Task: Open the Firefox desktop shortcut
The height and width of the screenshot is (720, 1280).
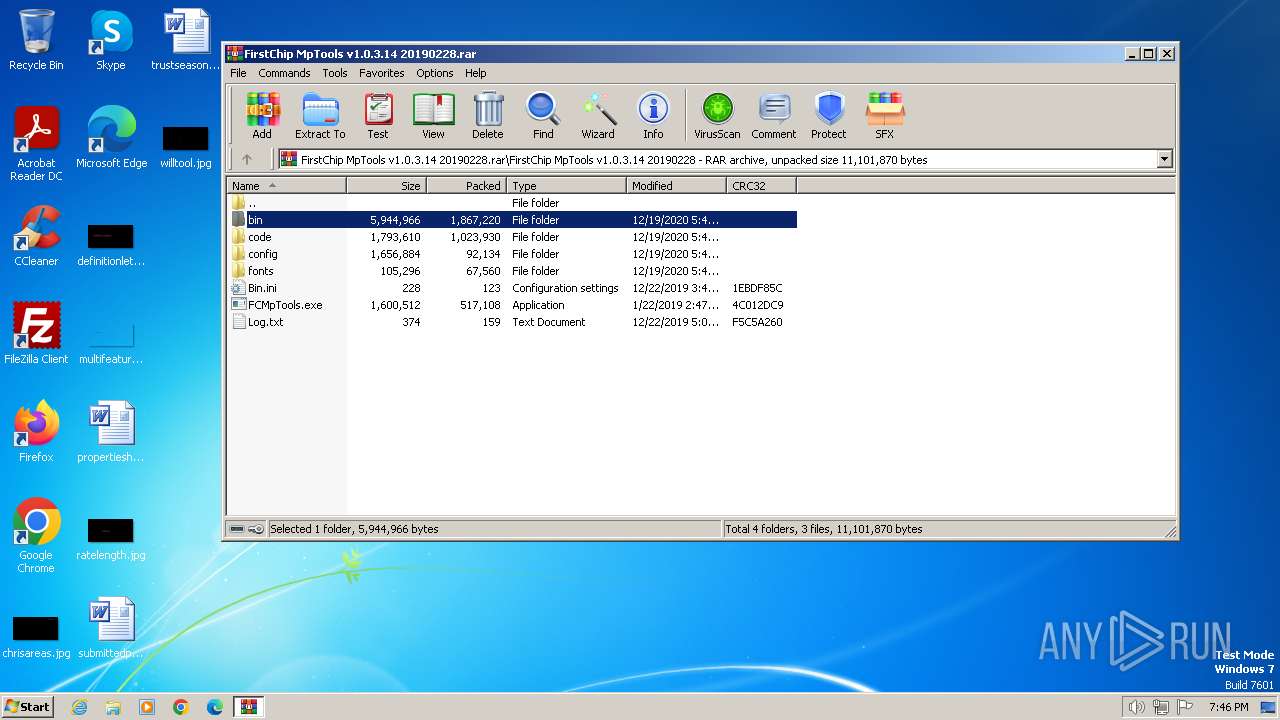Action: [x=36, y=432]
